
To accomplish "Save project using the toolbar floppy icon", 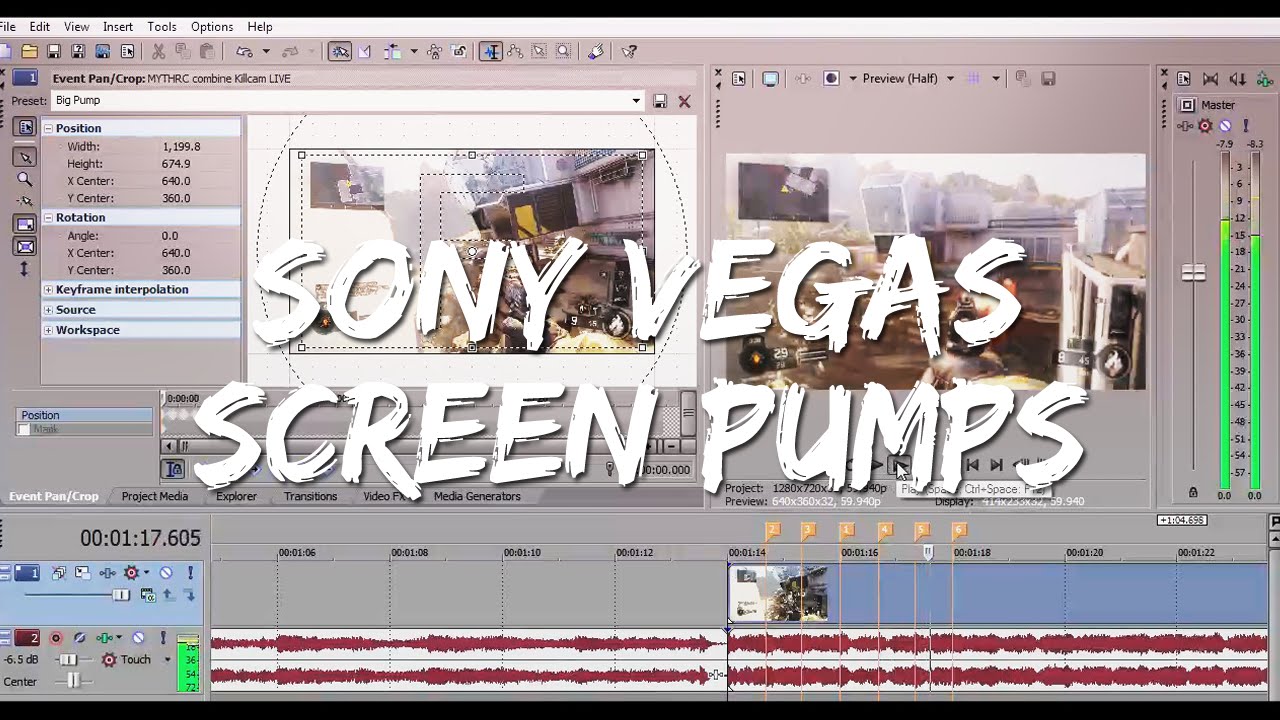I will 54,51.
